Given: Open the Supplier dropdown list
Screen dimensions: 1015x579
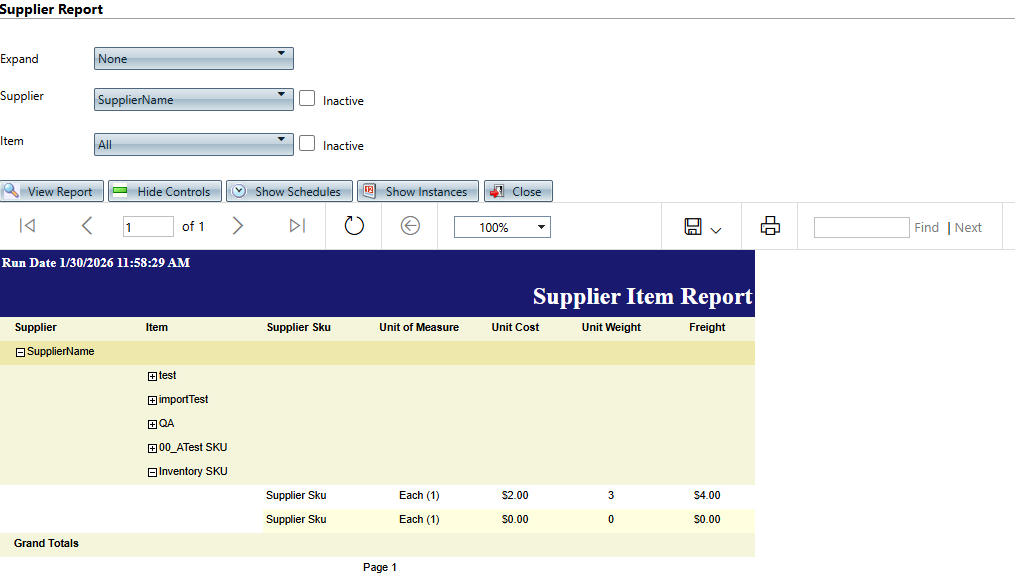Looking at the screenshot, I should point(194,100).
